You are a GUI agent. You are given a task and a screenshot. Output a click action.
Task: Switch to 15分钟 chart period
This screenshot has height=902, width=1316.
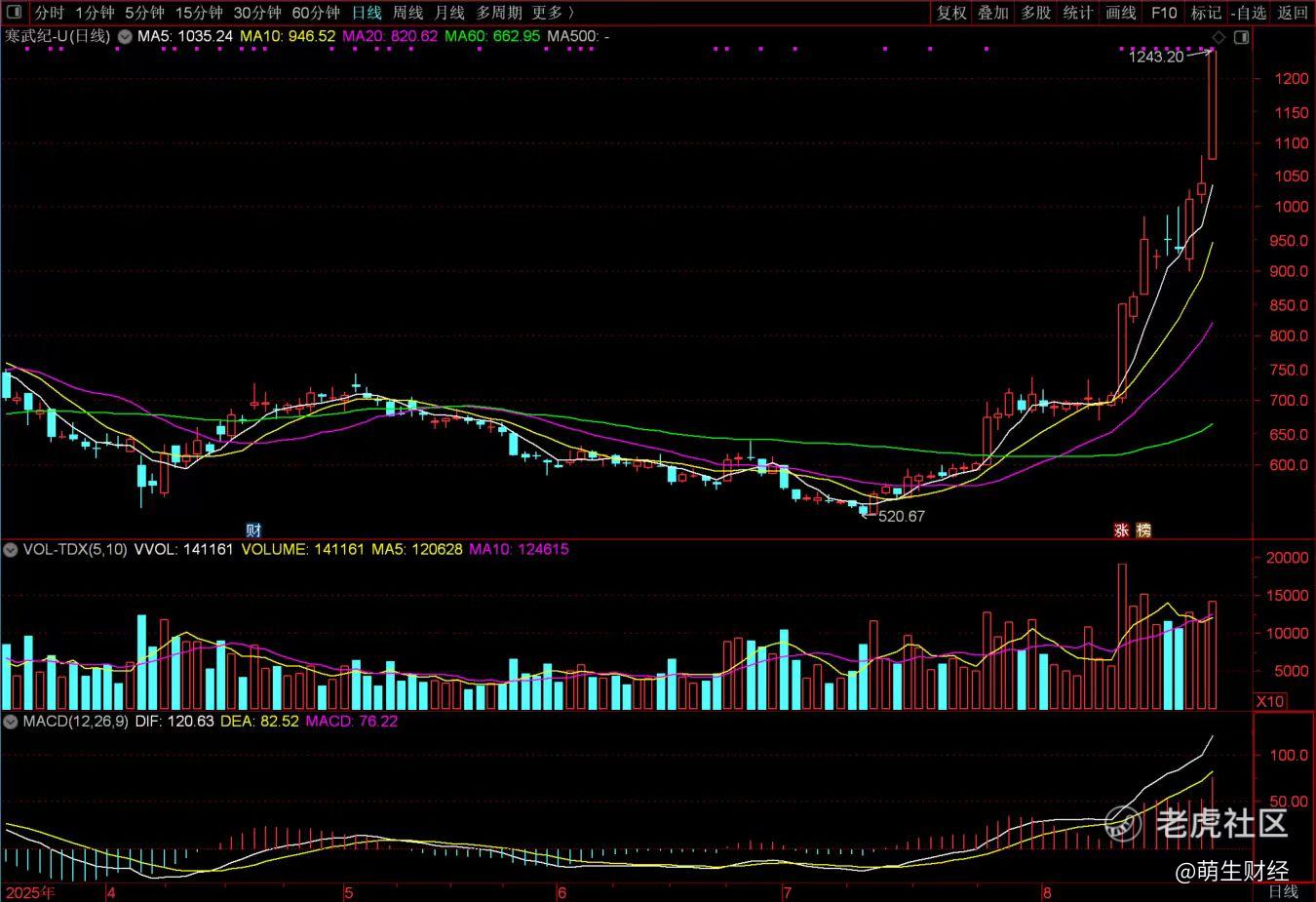199,13
